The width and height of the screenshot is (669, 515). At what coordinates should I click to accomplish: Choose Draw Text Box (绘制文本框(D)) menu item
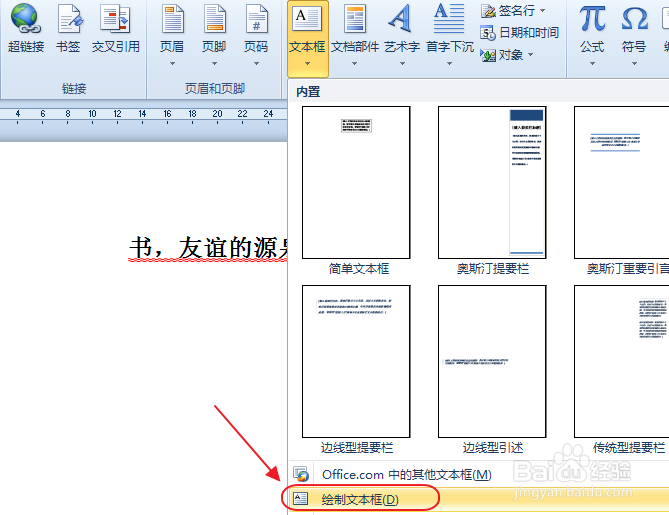pyautogui.click(x=479, y=499)
